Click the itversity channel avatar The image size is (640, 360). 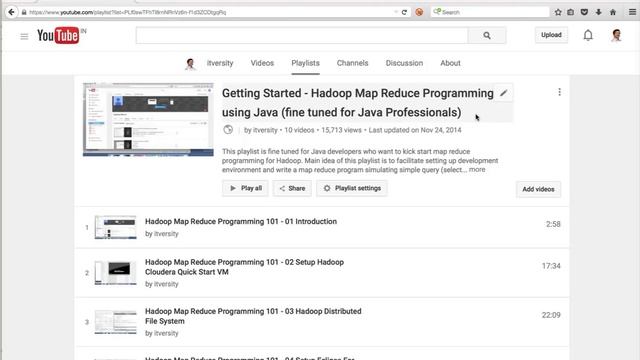click(190, 64)
